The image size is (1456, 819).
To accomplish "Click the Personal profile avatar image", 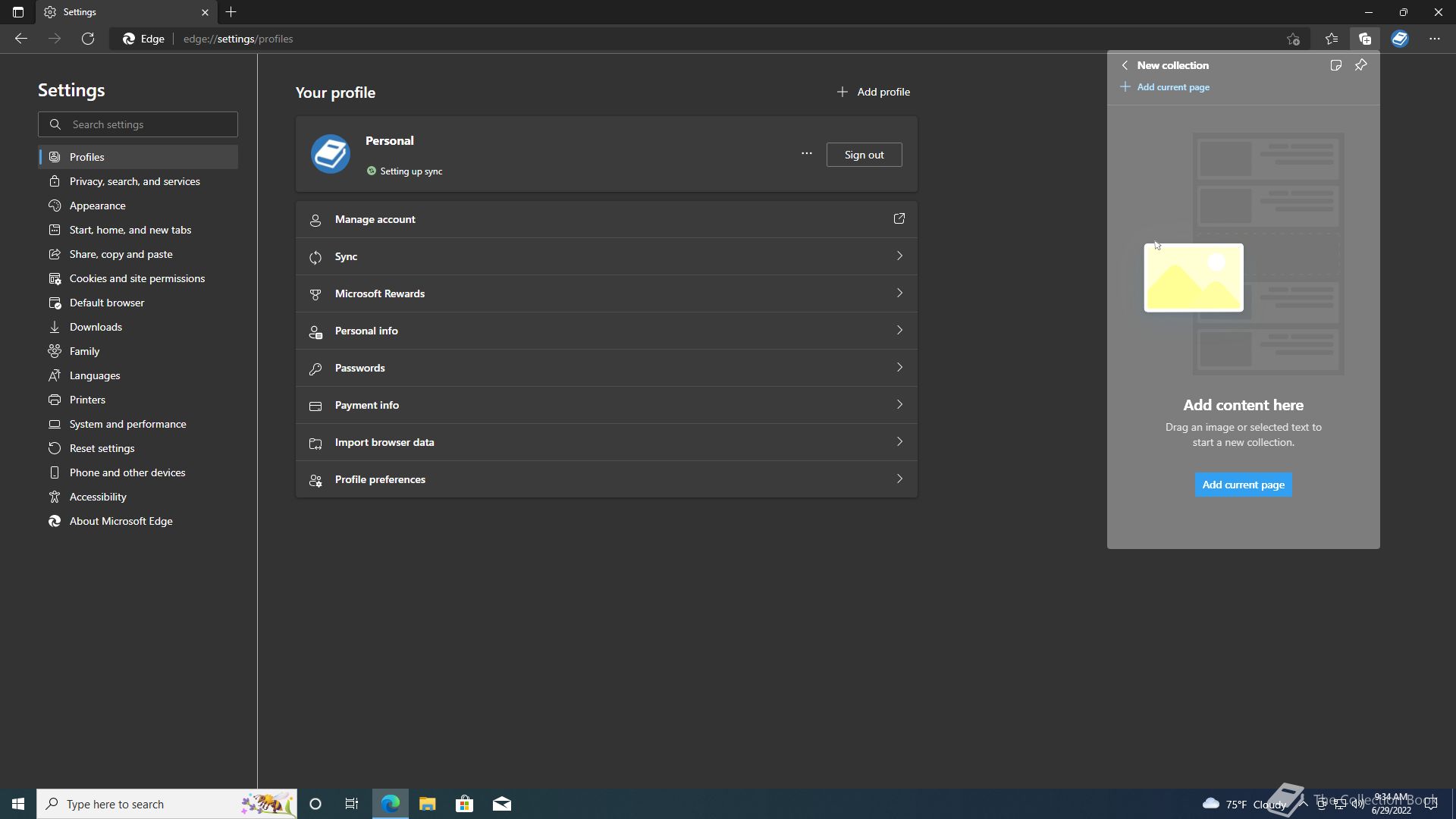I will [x=331, y=154].
